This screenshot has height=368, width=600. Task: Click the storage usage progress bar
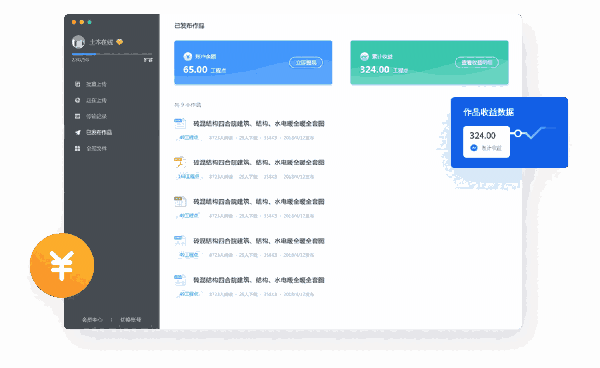[112, 54]
